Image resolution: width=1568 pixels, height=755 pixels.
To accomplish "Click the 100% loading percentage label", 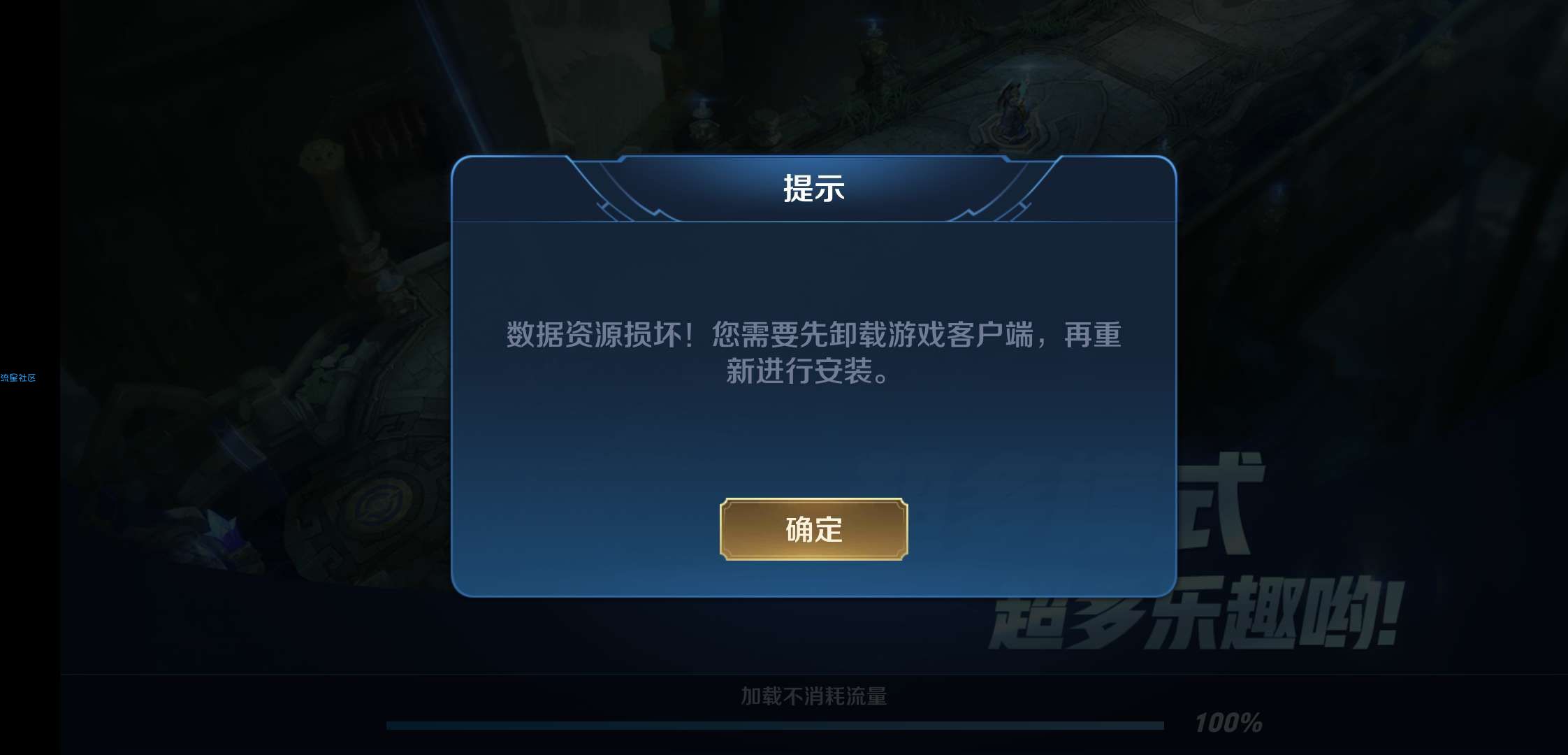I will pos(1228,723).
